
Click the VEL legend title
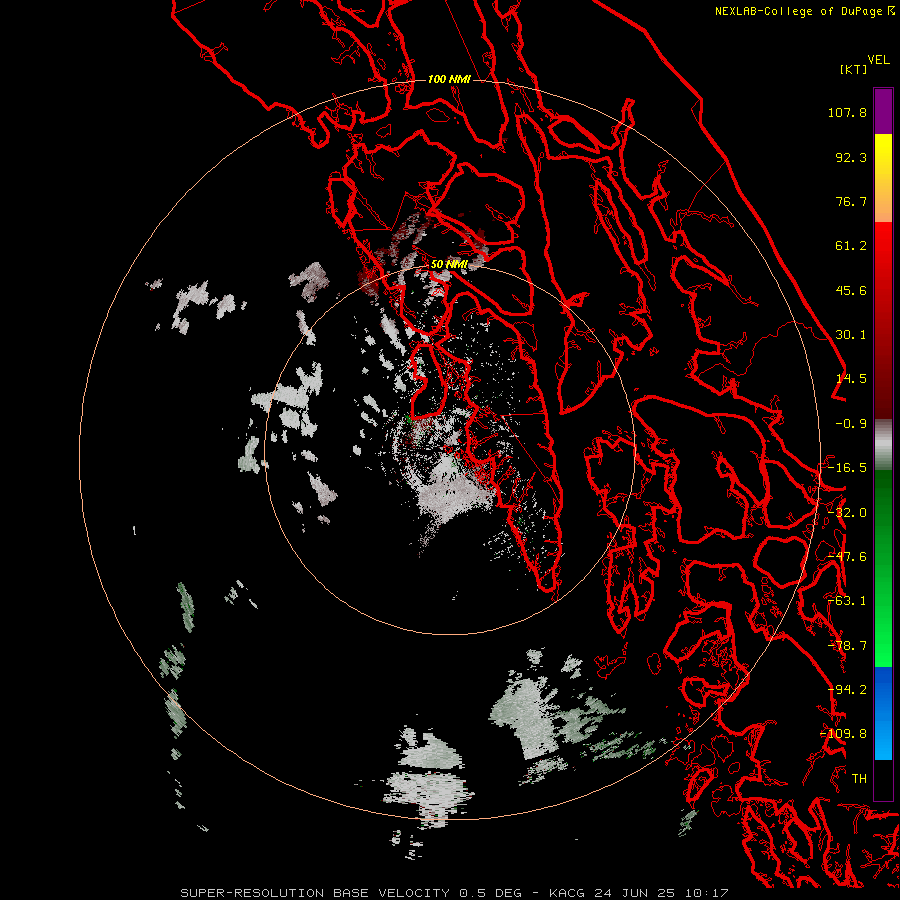[878, 60]
